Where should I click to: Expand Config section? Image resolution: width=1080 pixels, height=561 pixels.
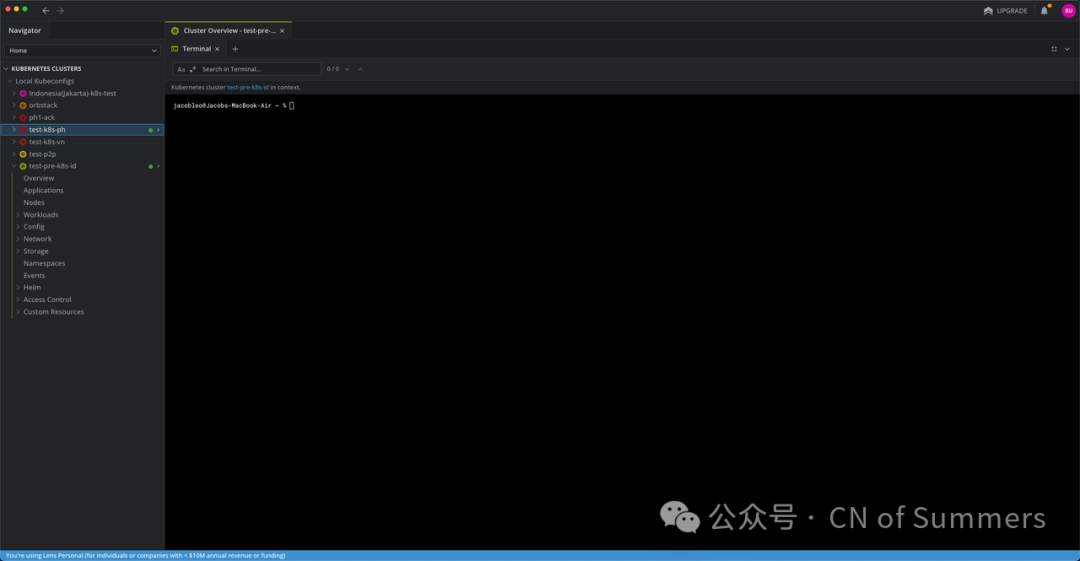pyautogui.click(x=18, y=227)
